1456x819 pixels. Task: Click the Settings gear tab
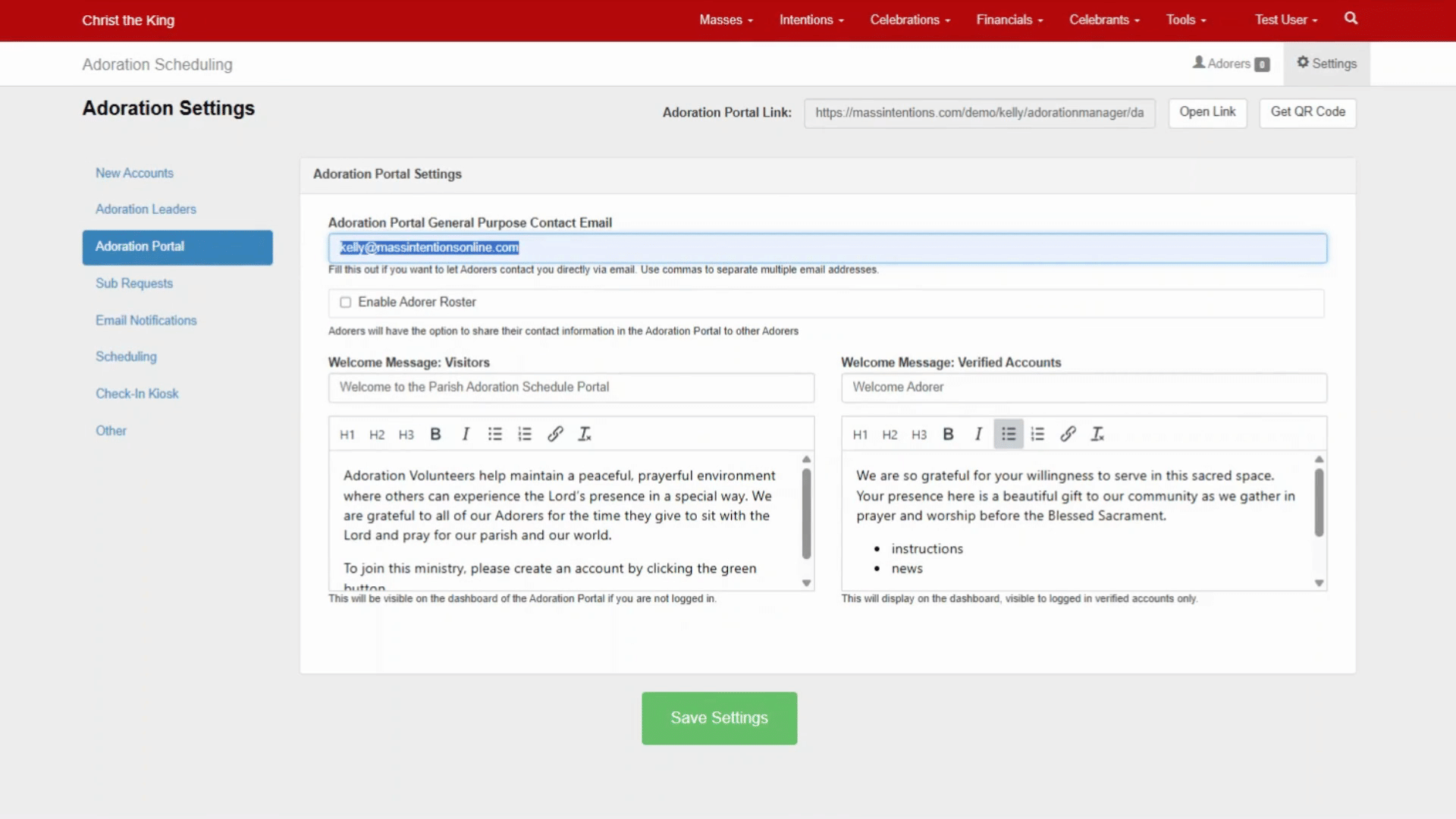(1326, 64)
